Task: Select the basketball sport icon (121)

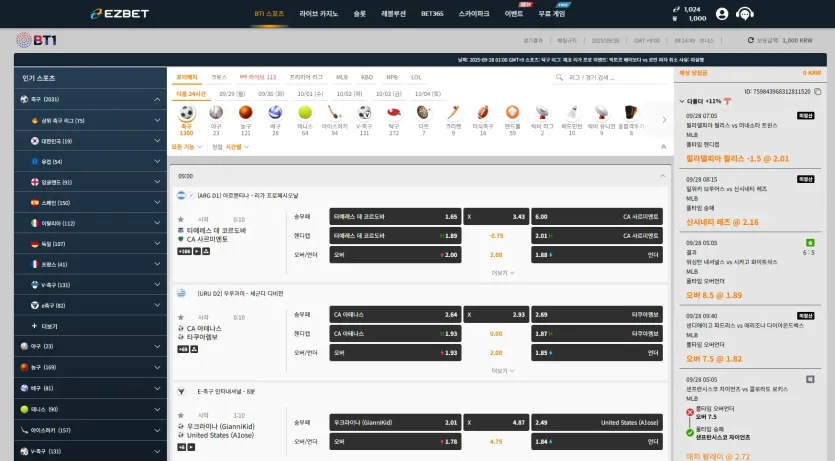Action: [x=245, y=112]
